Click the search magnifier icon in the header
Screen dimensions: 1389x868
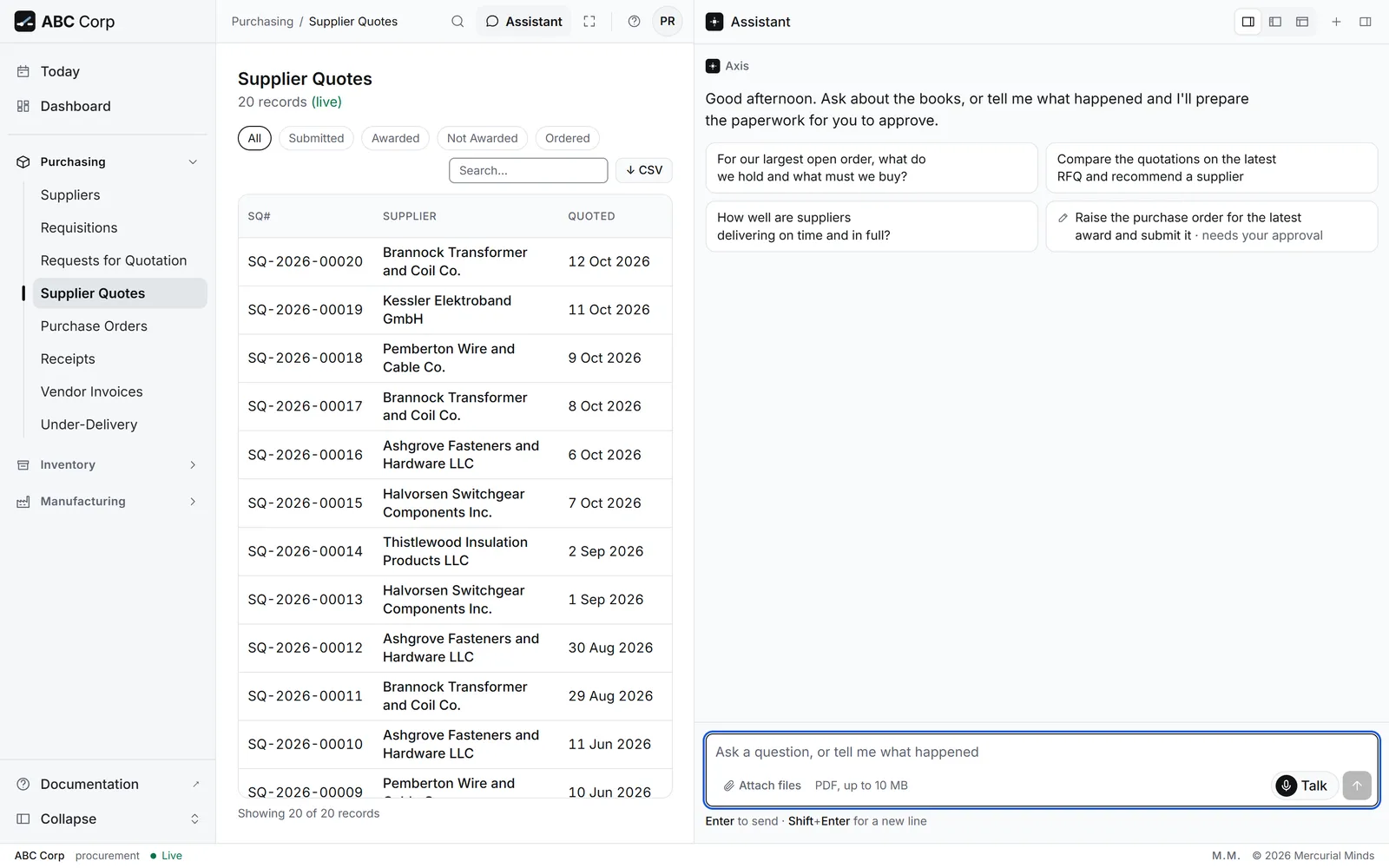[458, 22]
